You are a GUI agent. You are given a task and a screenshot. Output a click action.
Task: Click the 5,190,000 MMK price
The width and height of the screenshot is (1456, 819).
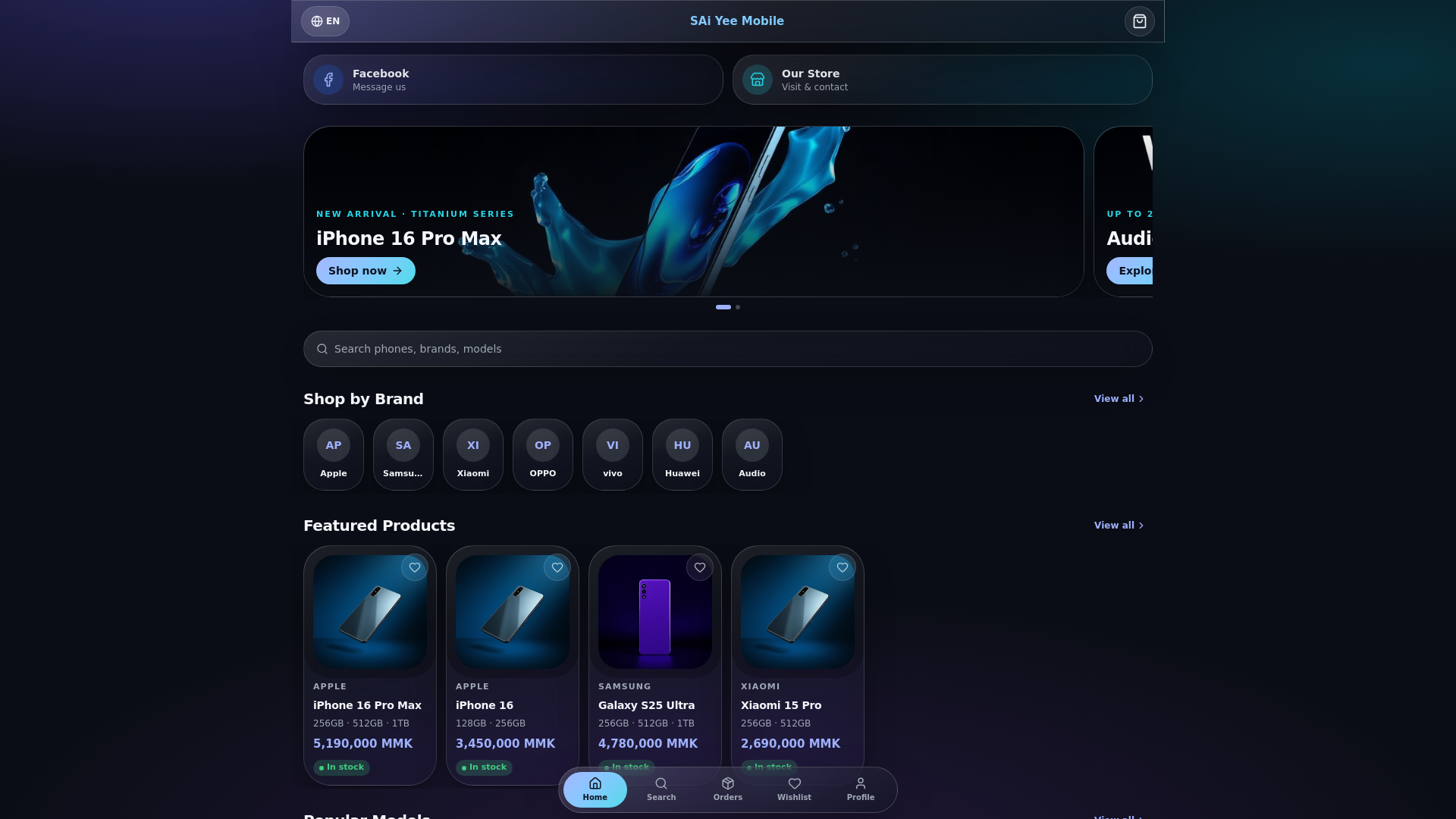(363, 744)
